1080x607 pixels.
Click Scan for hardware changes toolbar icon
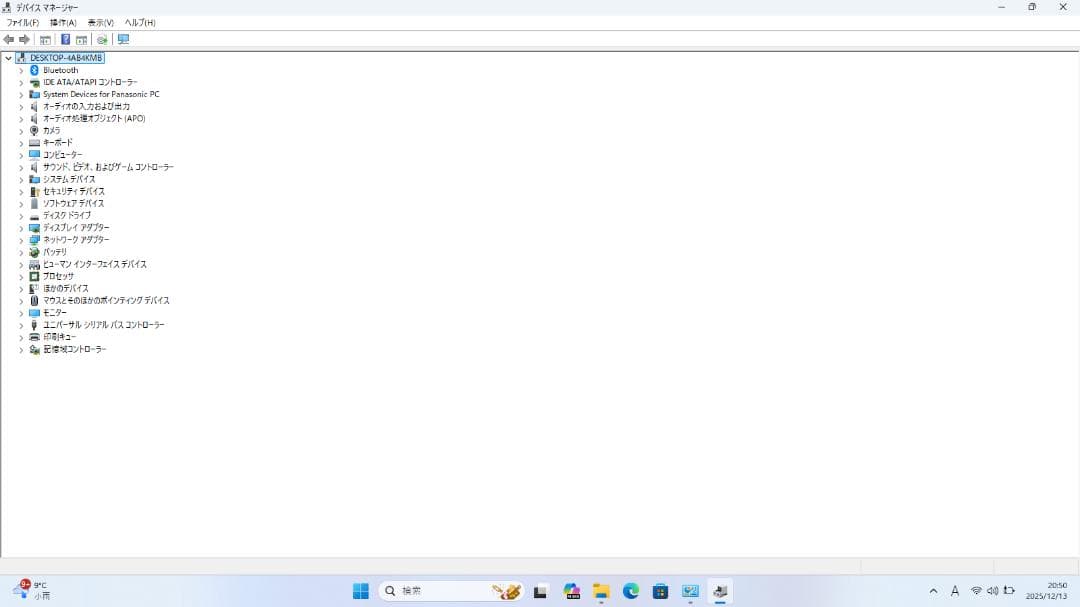102,40
